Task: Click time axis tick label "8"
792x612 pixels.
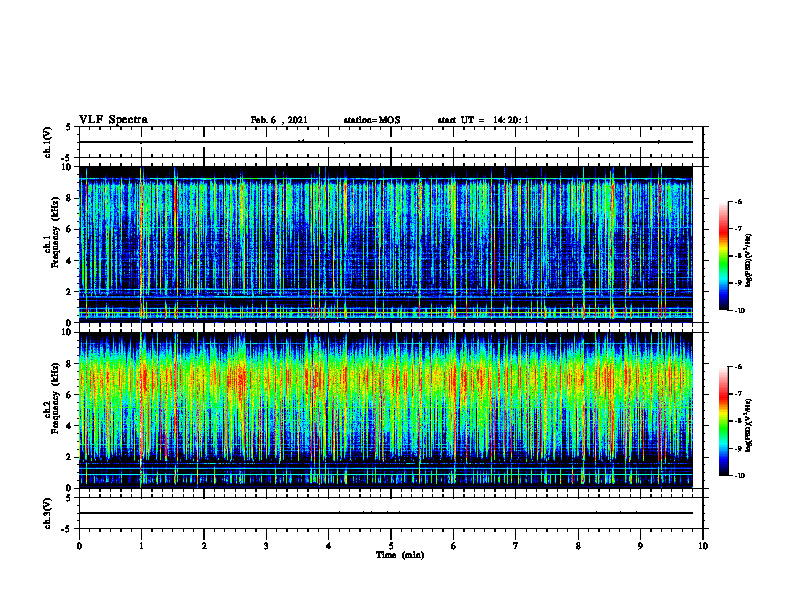Action: [x=578, y=546]
